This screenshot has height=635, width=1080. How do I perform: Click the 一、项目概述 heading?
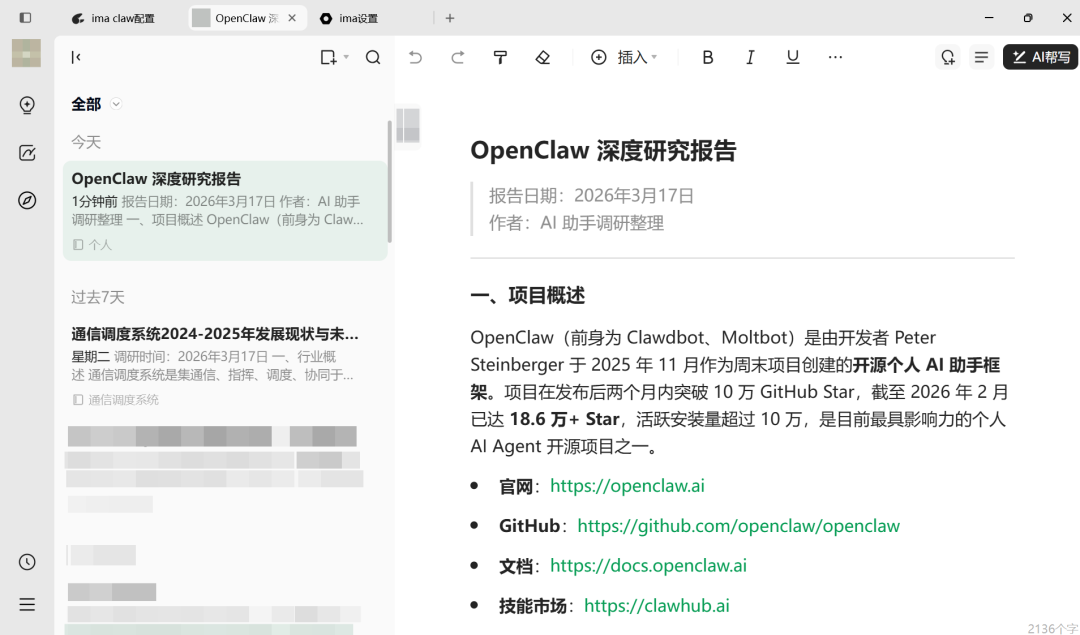point(528,296)
